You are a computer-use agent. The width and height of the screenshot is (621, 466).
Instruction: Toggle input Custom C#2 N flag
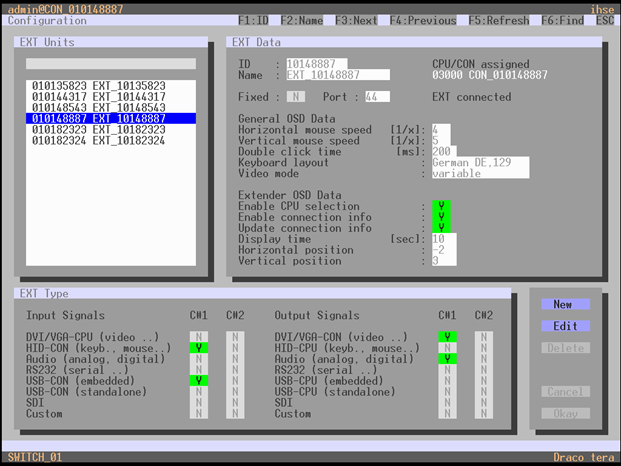235,413
